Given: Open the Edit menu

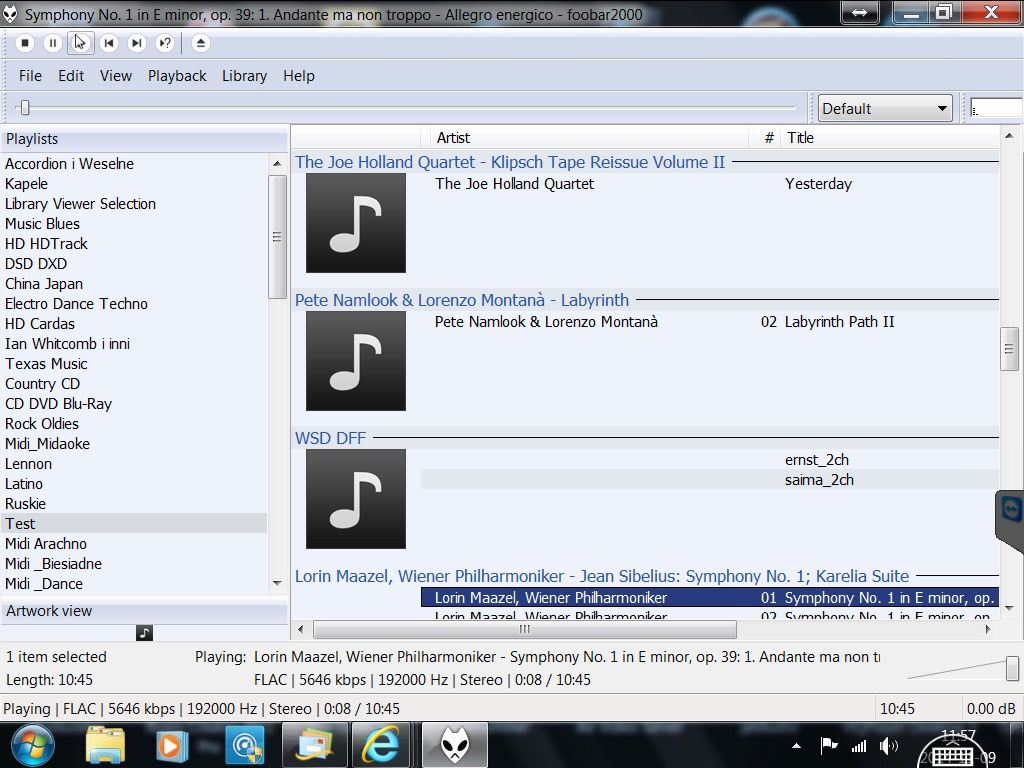Looking at the screenshot, I should point(71,76).
